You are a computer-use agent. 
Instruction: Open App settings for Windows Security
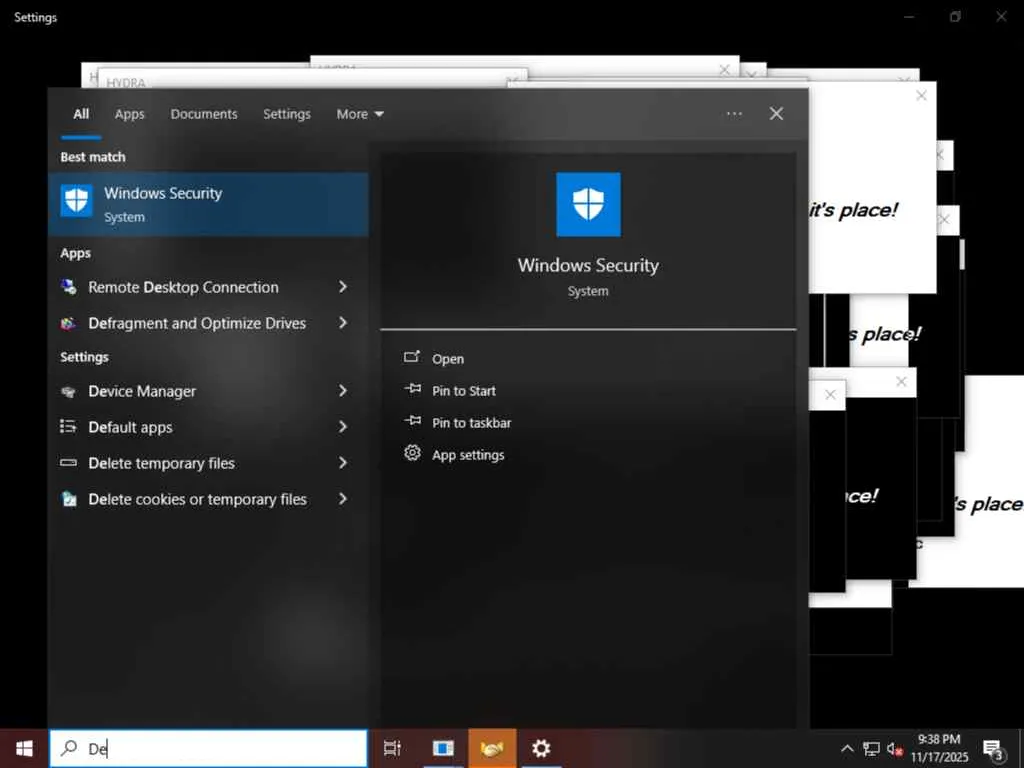[x=468, y=455]
